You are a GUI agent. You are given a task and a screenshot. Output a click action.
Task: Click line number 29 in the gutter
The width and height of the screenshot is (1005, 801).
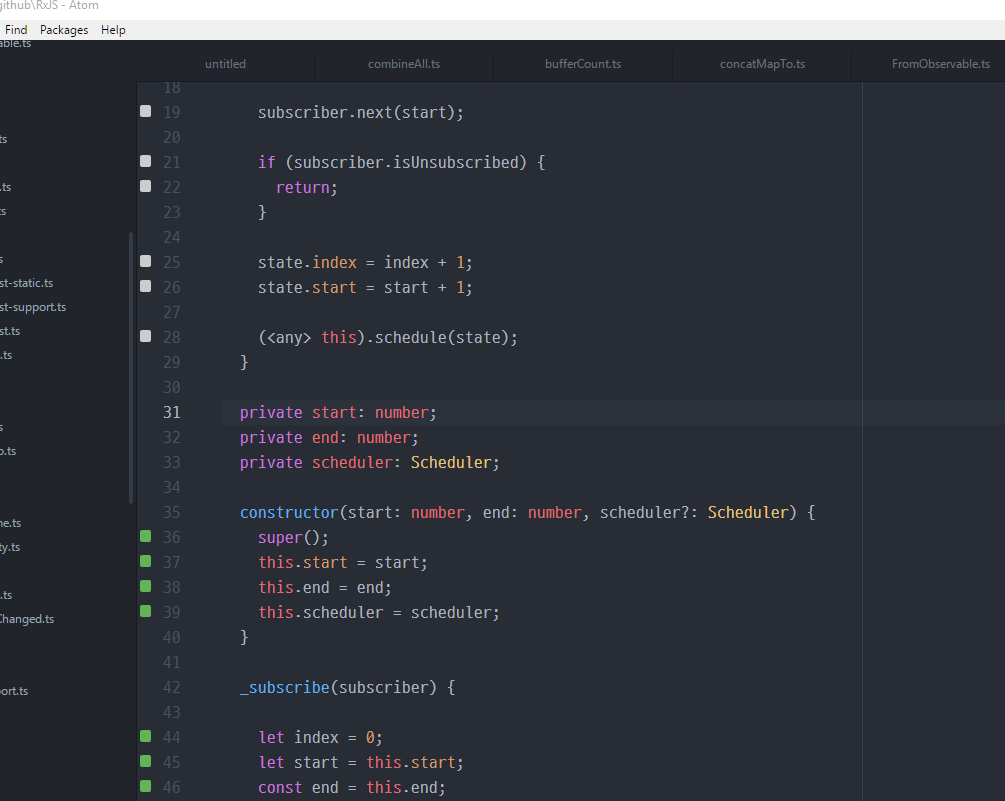172,362
